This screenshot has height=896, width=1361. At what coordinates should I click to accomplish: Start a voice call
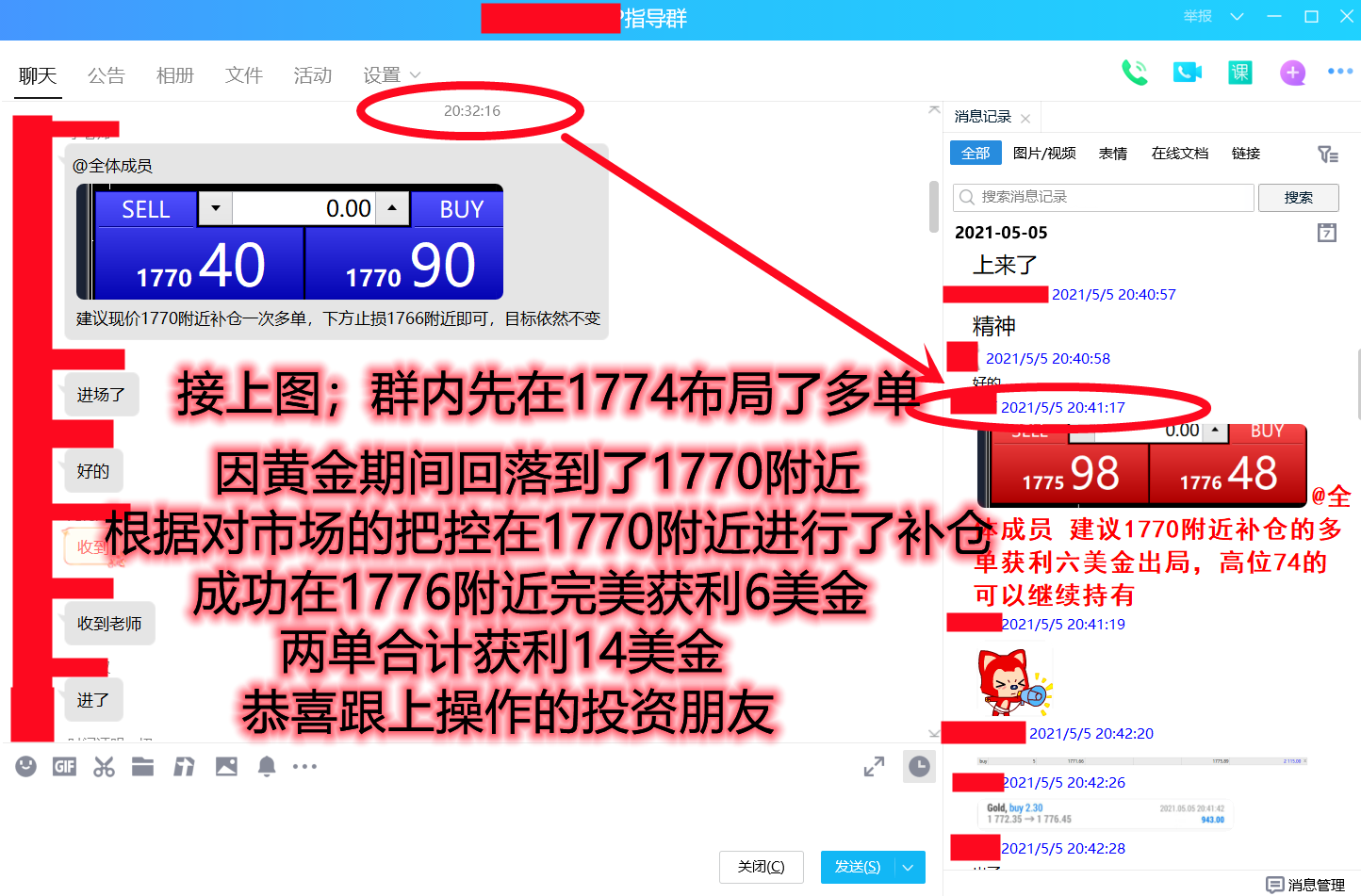coord(1135,72)
